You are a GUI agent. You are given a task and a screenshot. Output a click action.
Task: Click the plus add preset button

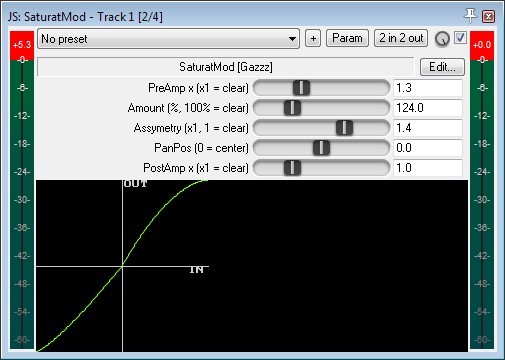point(313,38)
